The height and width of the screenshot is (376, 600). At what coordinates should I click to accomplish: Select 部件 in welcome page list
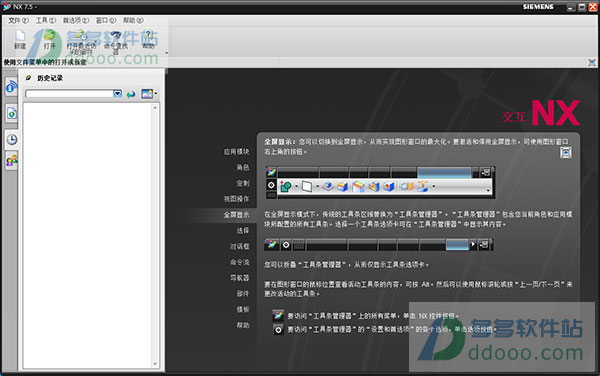point(243,294)
